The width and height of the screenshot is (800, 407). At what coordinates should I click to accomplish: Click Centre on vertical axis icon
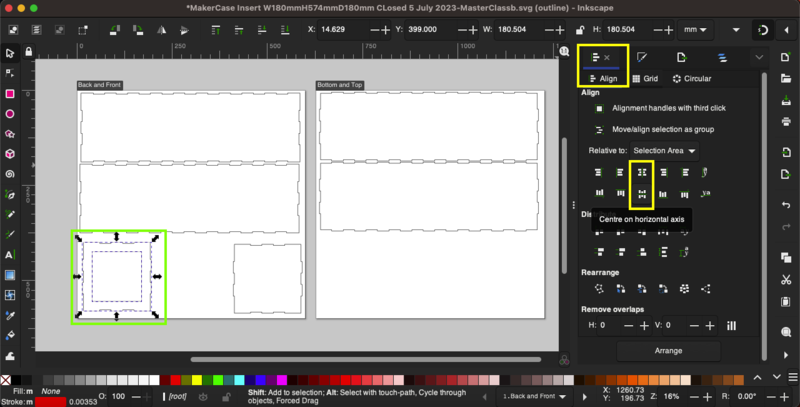click(642, 172)
